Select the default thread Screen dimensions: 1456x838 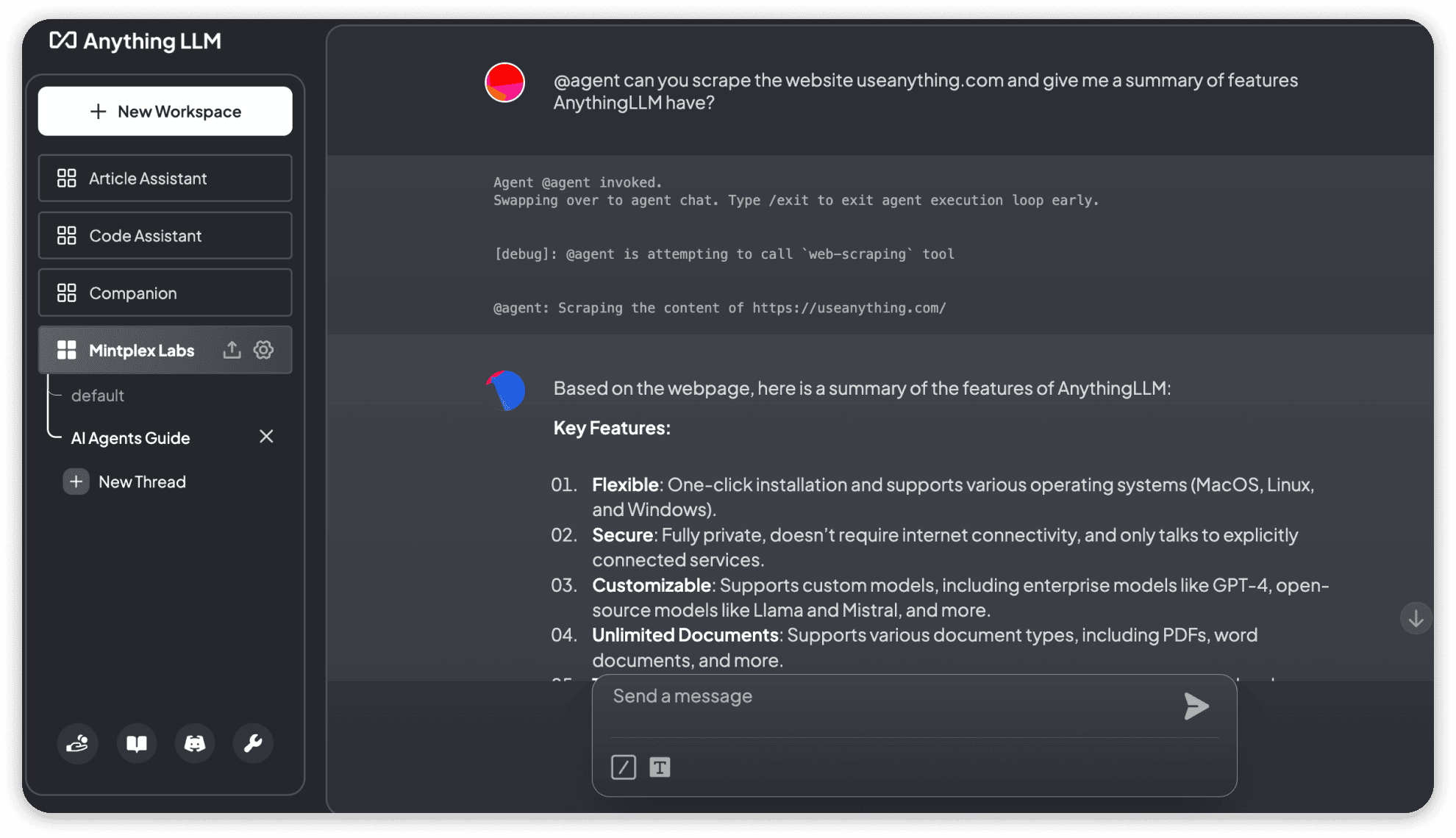pyautogui.click(x=98, y=395)
